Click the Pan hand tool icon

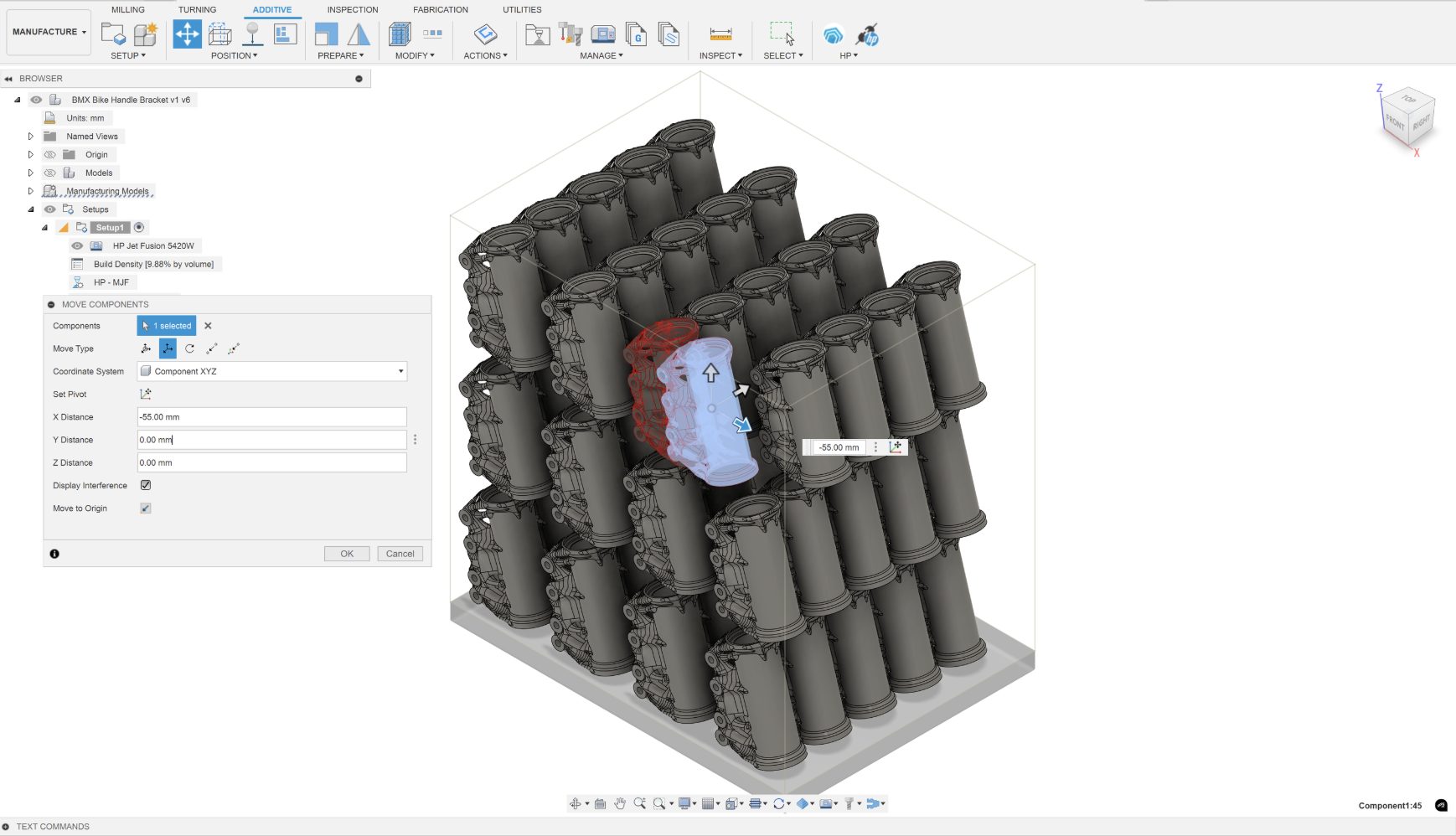click(x=620, y=803)
